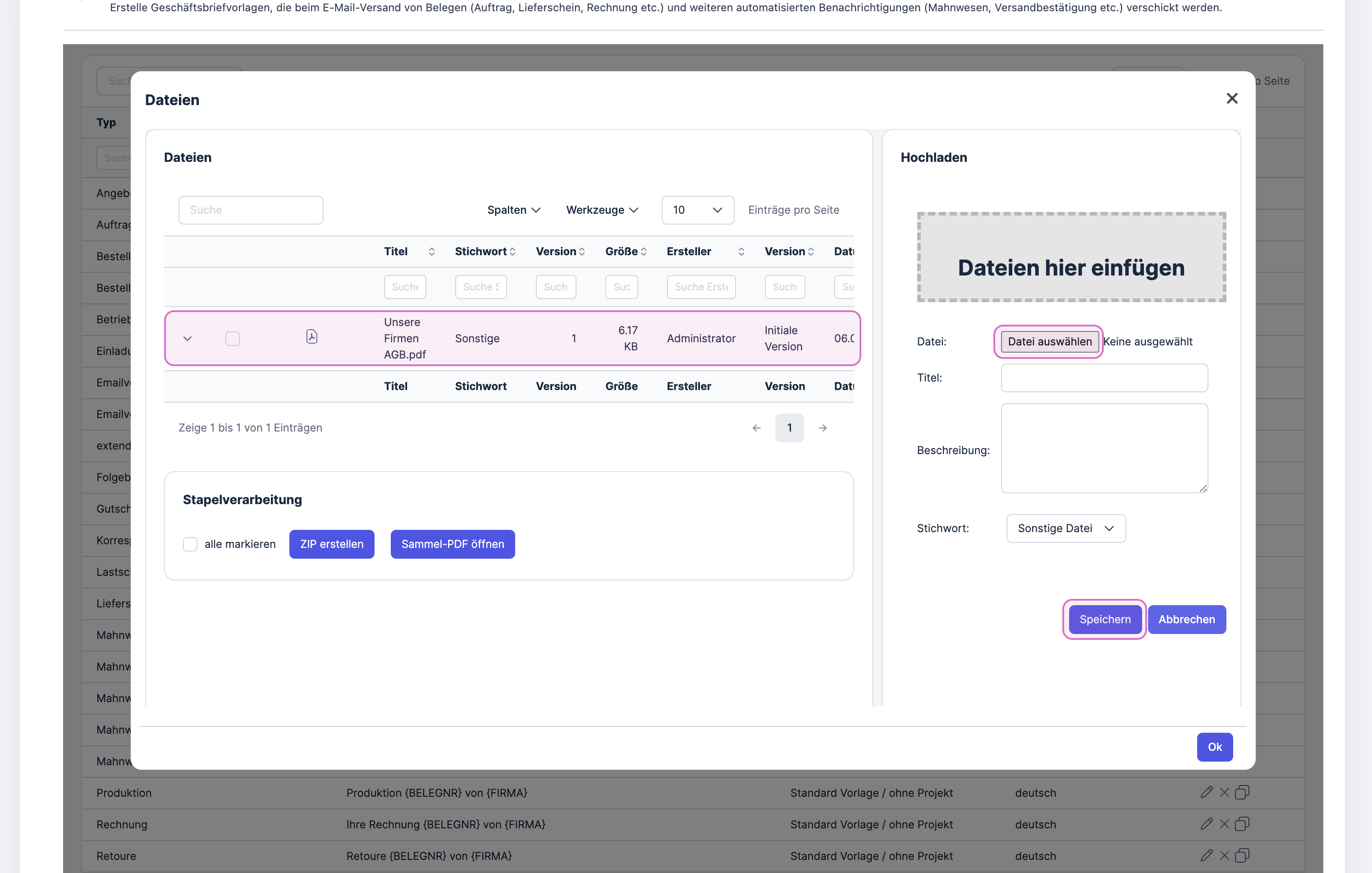Open the entries per page dropdown showing 10
This screenshot has height=873, width=1372.
pyautogui.click(x=697, y=210)
